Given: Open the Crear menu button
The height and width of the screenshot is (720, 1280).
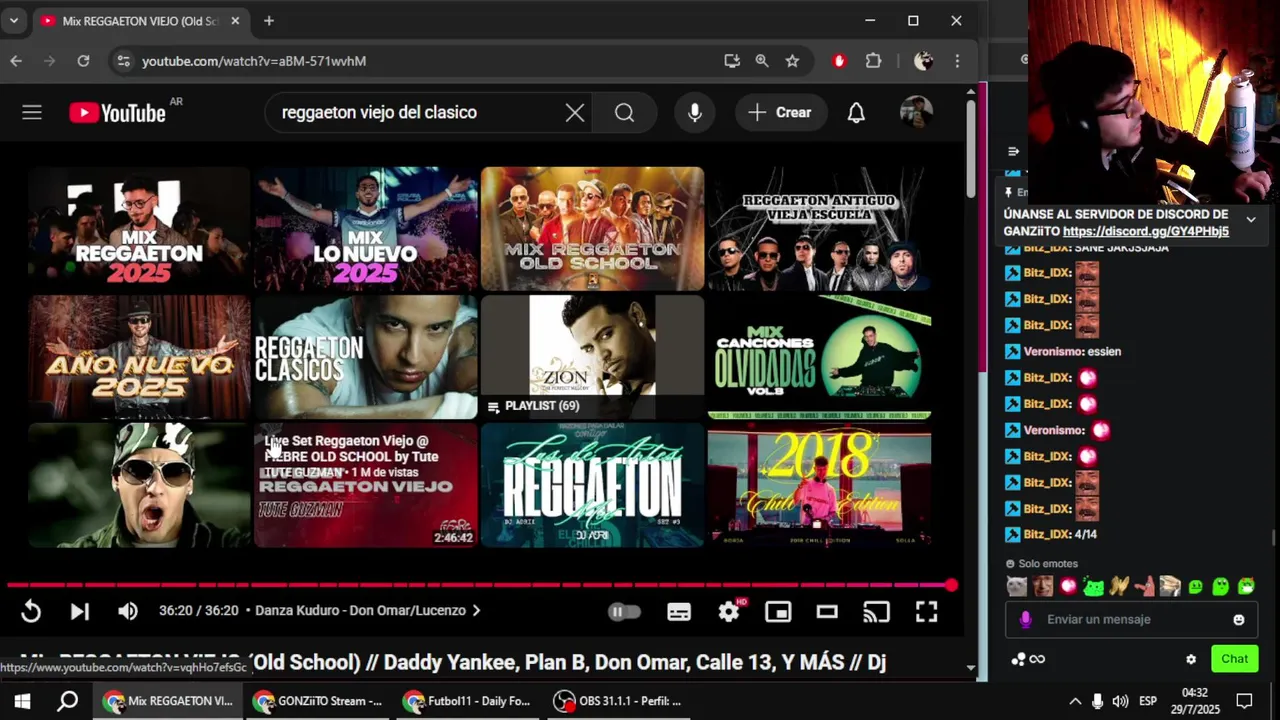Looking at the screenshot, I should pos(779,113).
